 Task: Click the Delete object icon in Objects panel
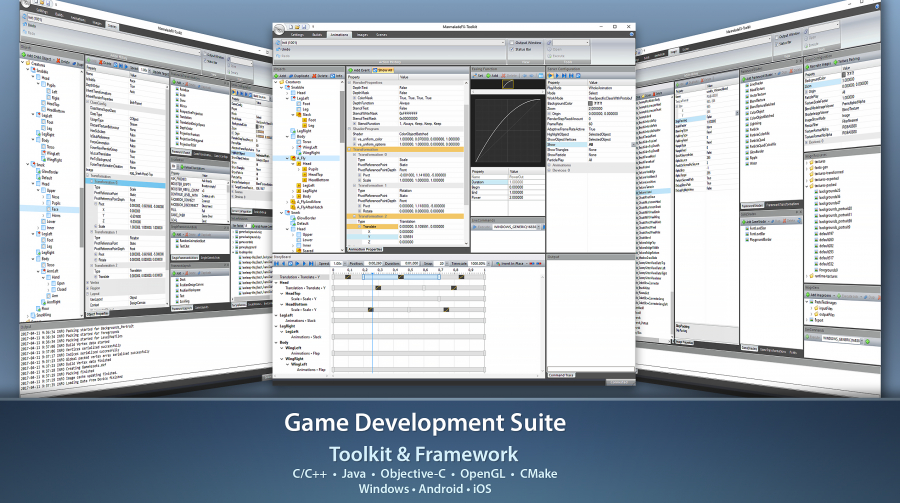click(x=323, y=75)
